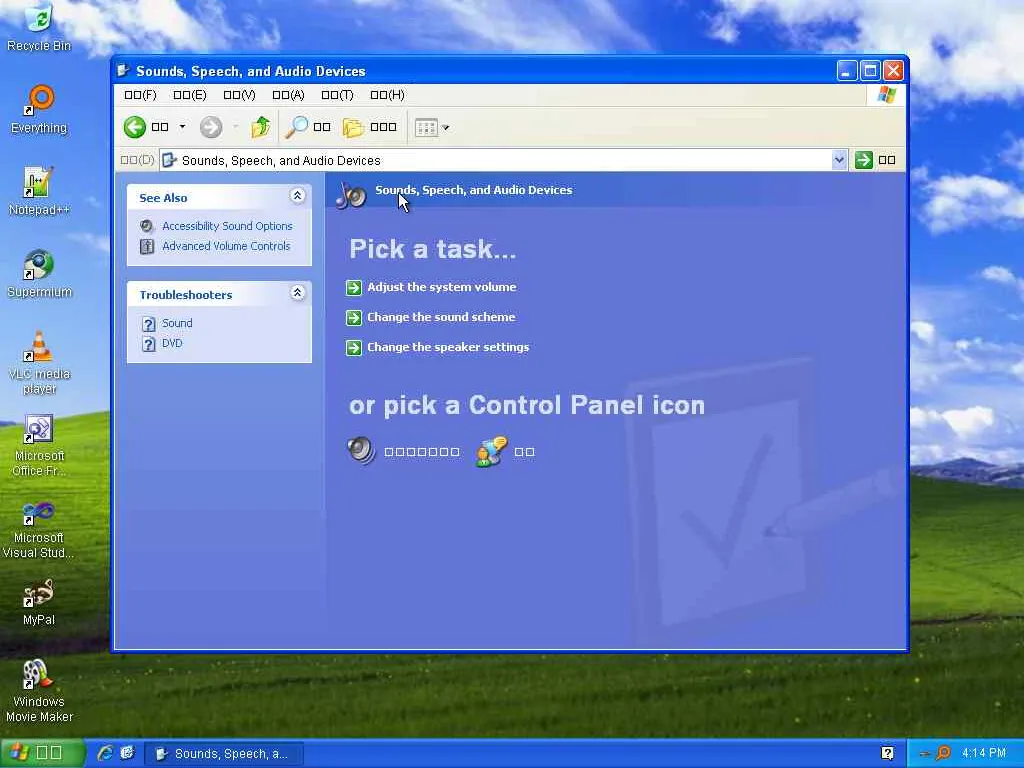Open the (V) View menu
Screen dimensions: 1024x768
pos(239,95)
